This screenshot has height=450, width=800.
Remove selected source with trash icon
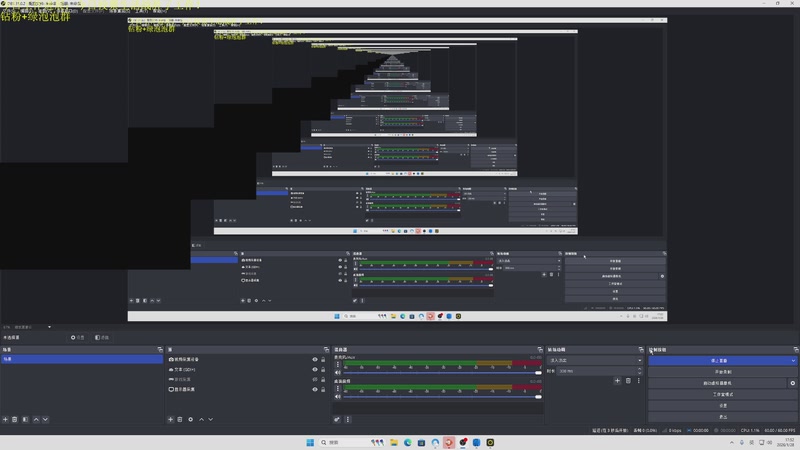(x=180, y=419)
